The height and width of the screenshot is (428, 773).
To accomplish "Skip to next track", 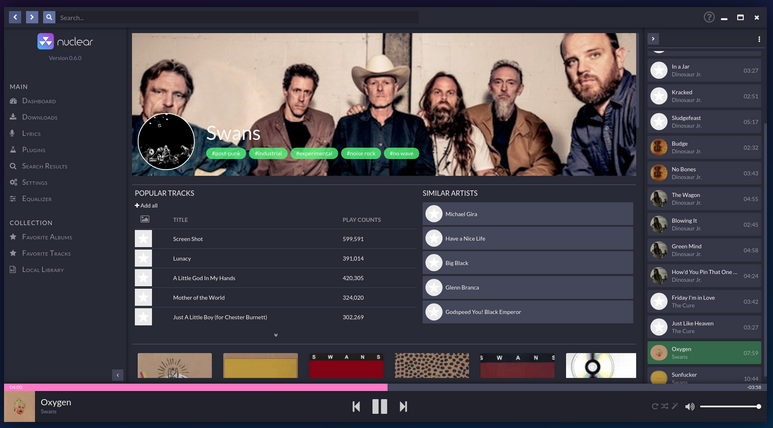I will 403,406.
